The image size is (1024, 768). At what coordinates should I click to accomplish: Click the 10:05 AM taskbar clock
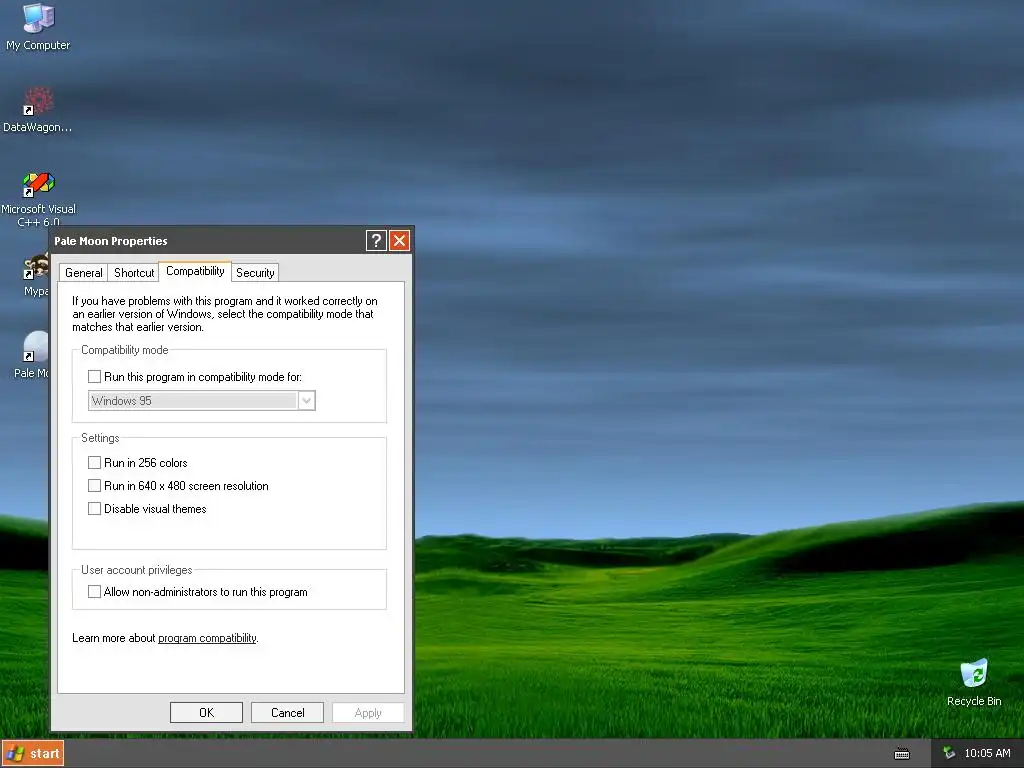tap(987, 753)
